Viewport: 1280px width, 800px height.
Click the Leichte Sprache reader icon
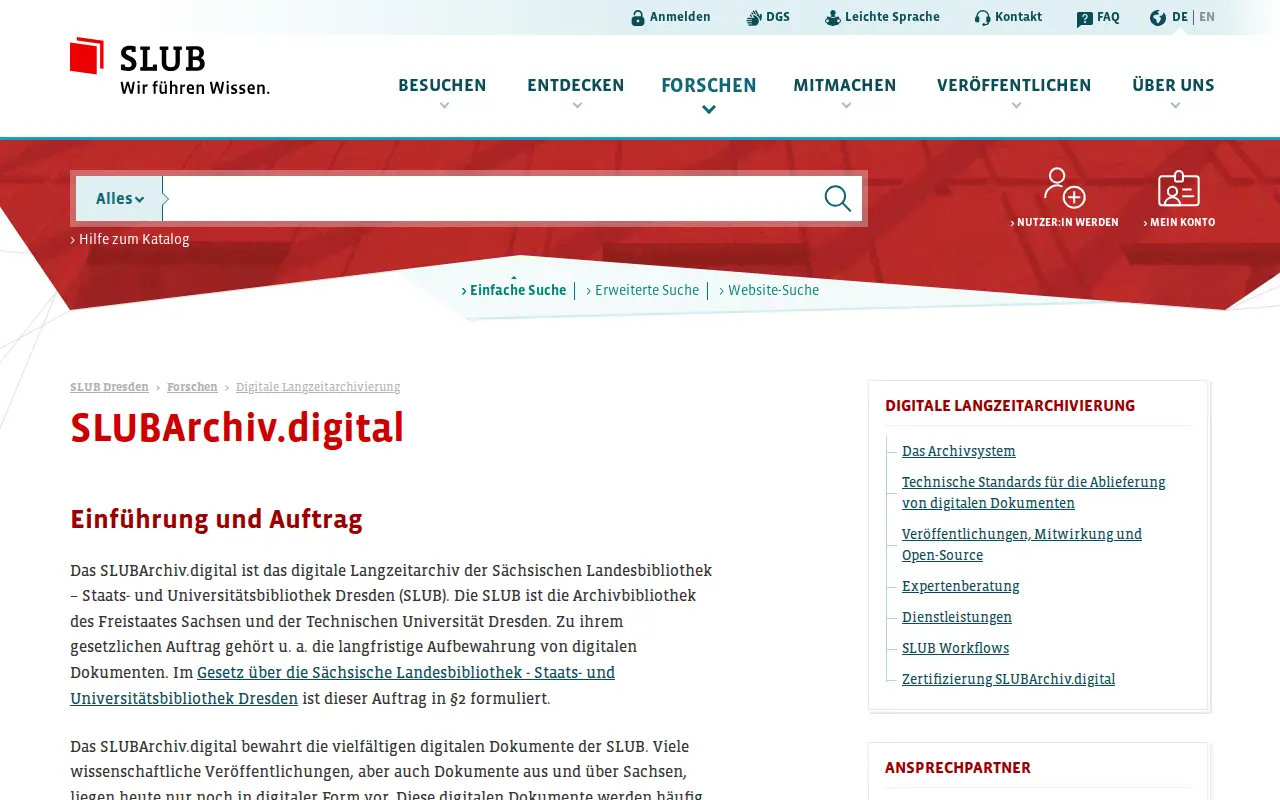[x=832, y=18]
